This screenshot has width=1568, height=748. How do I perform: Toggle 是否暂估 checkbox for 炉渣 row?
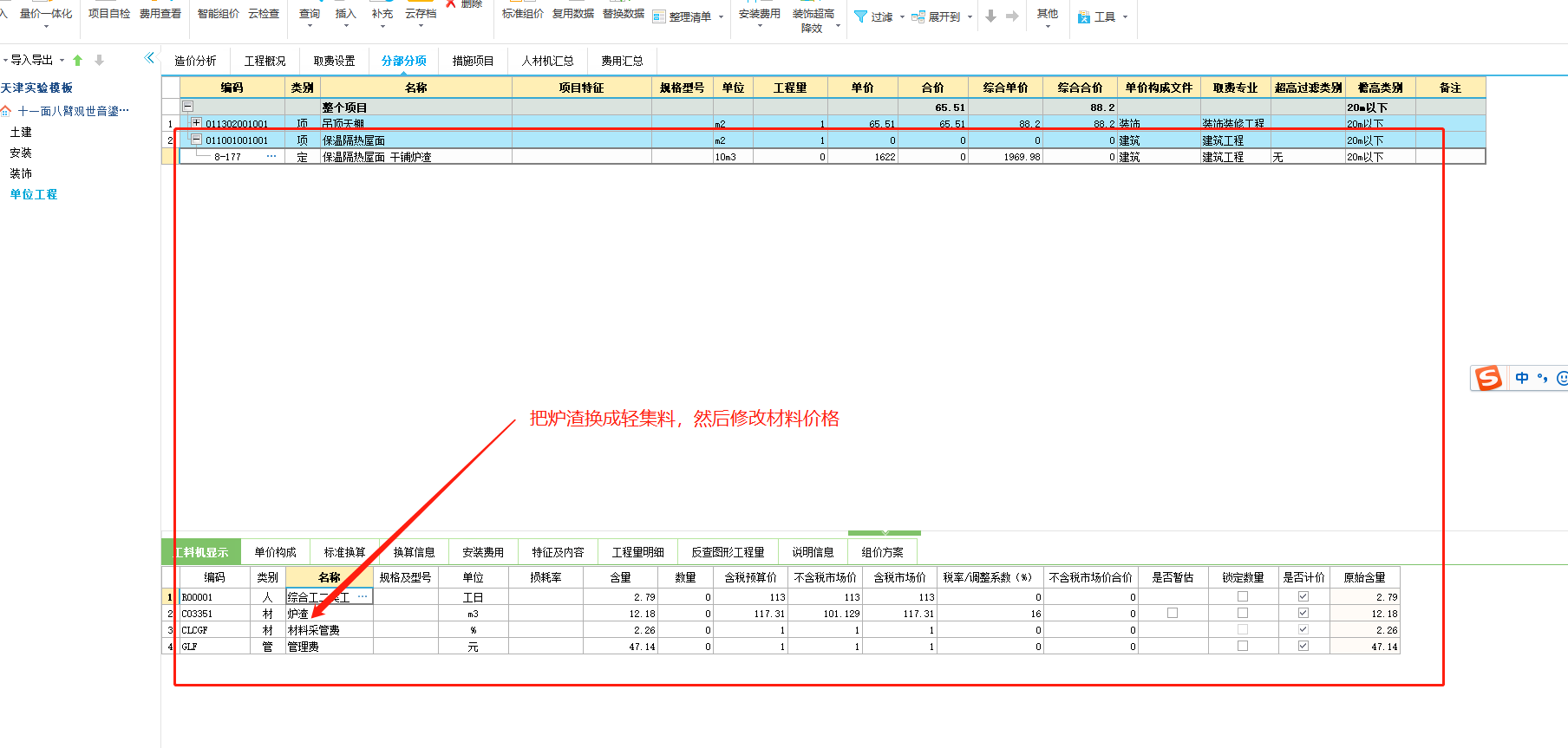pos(1173,613)
